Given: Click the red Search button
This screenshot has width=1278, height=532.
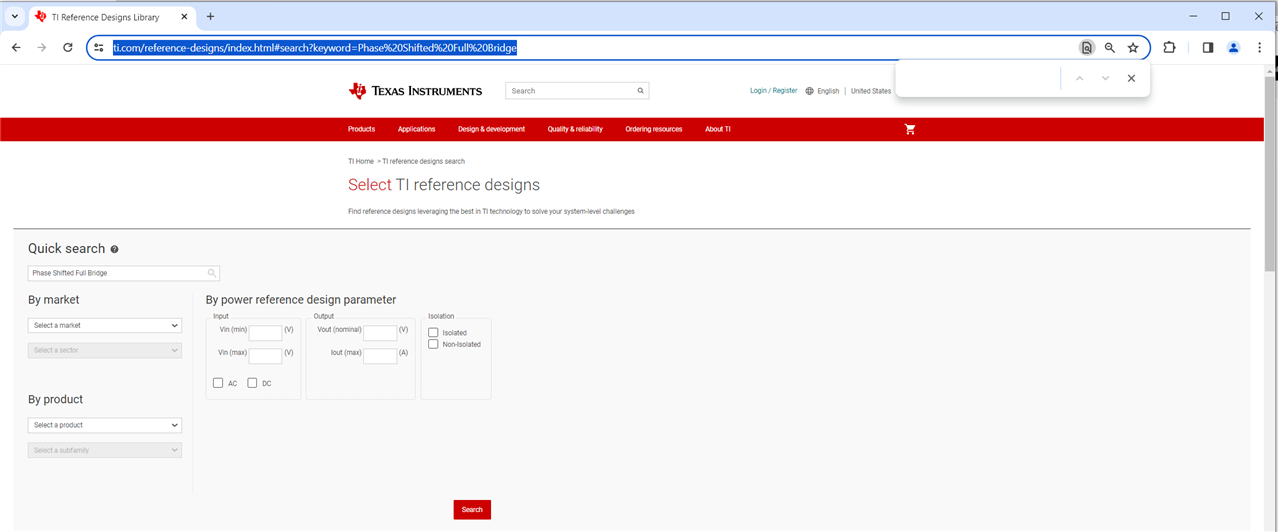Looking at the screenshot, I should tap(472, 510).
